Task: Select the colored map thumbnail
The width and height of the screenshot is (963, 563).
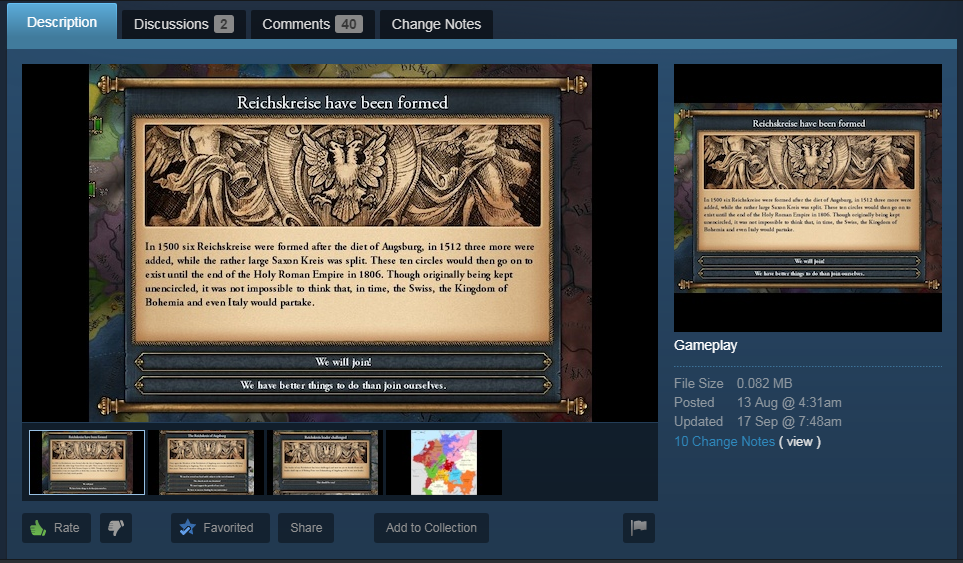Action: pyautogui.click(x=444, y=462)
